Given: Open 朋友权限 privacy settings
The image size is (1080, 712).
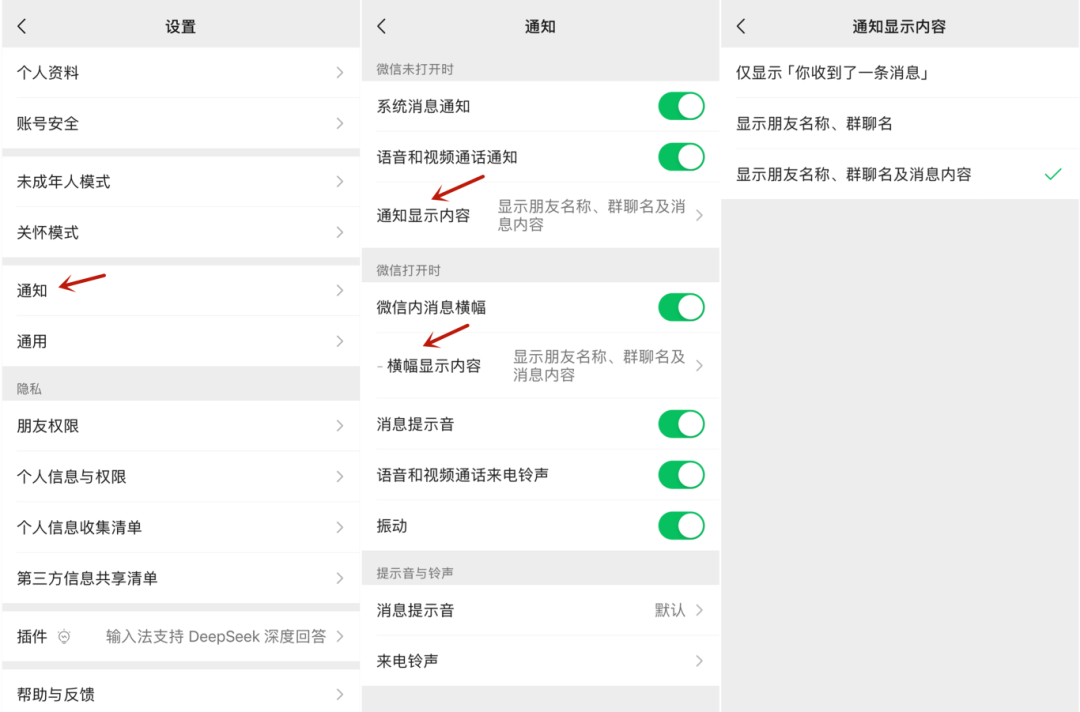Looking at the screenshot, I should click(180, 426).
